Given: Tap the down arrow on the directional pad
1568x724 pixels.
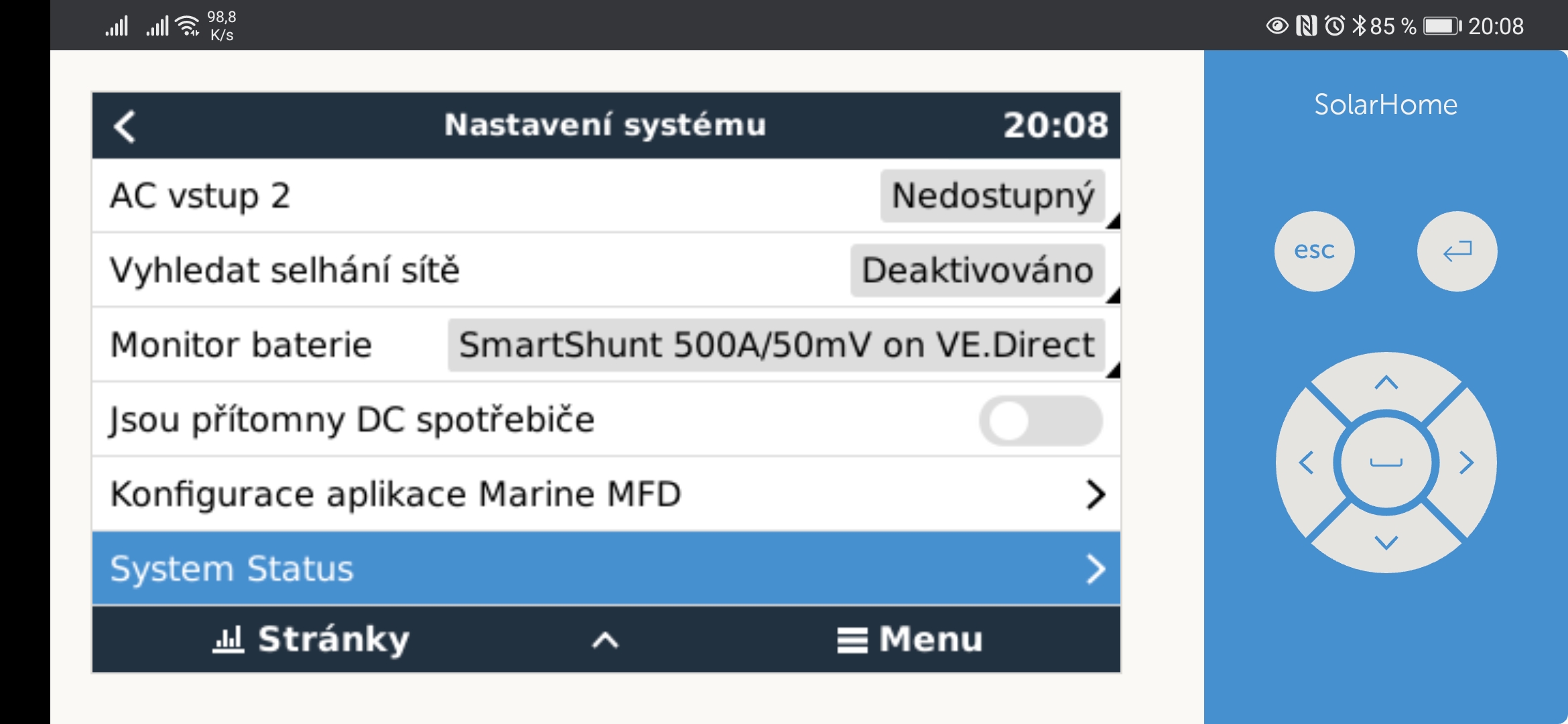Looking at the screenshot, I should coord(1386,542).
